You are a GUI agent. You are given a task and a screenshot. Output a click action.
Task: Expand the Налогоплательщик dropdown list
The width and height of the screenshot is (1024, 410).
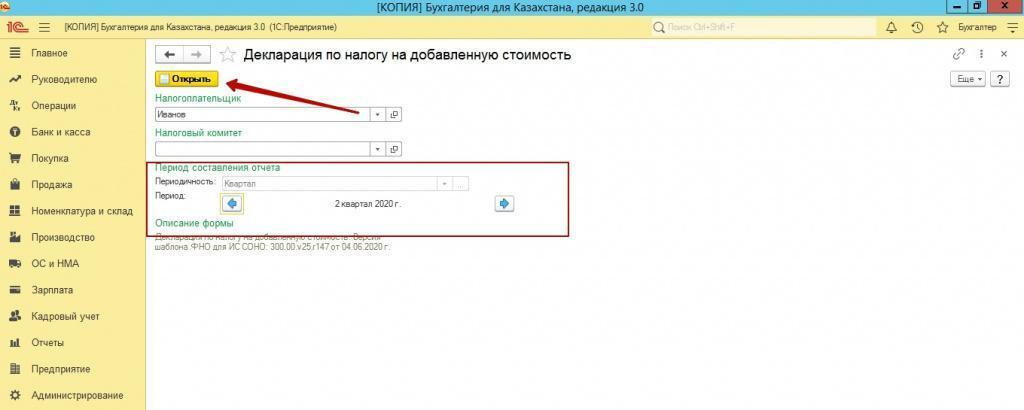pyautogui.click(x=377, y=115)
